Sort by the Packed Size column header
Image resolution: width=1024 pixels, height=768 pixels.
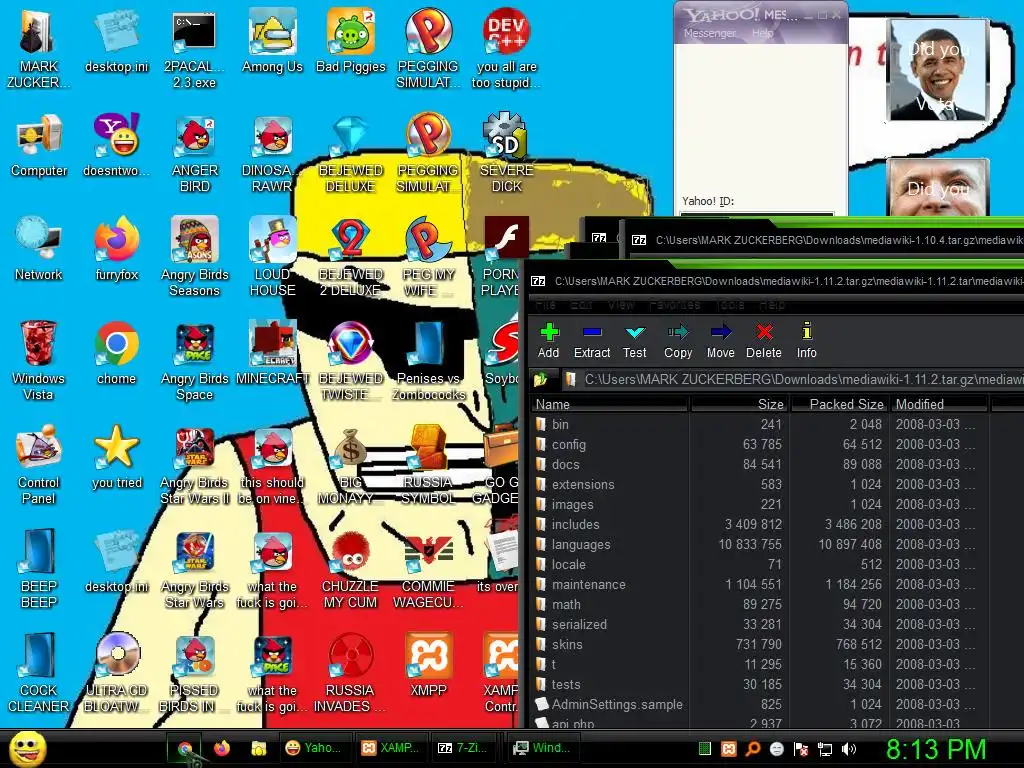point(839,404)
